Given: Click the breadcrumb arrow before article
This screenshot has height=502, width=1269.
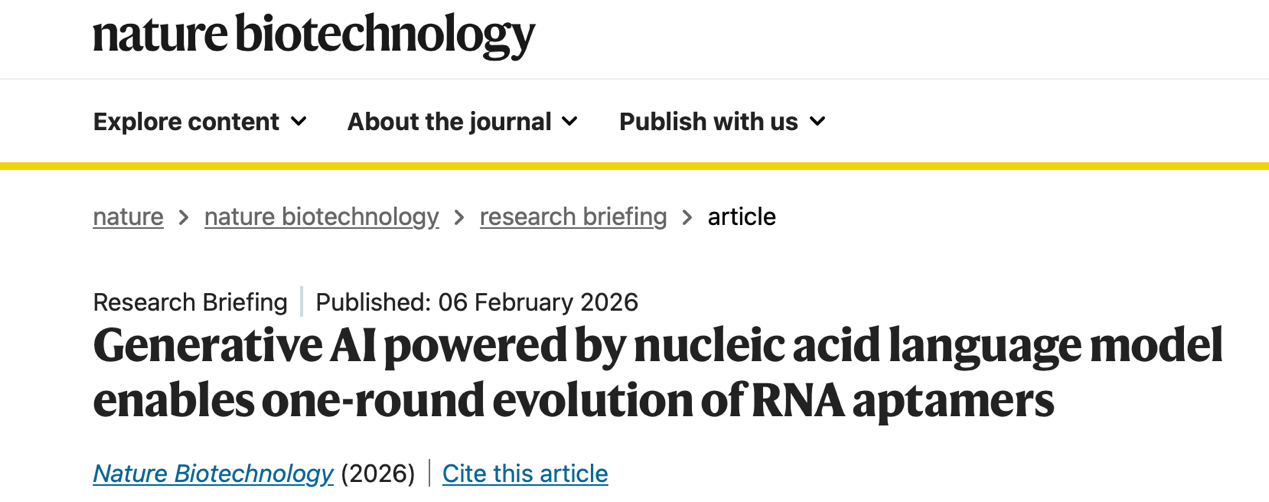Looking at the screenshot, I should pyautogui.click(x=687, y=217).
